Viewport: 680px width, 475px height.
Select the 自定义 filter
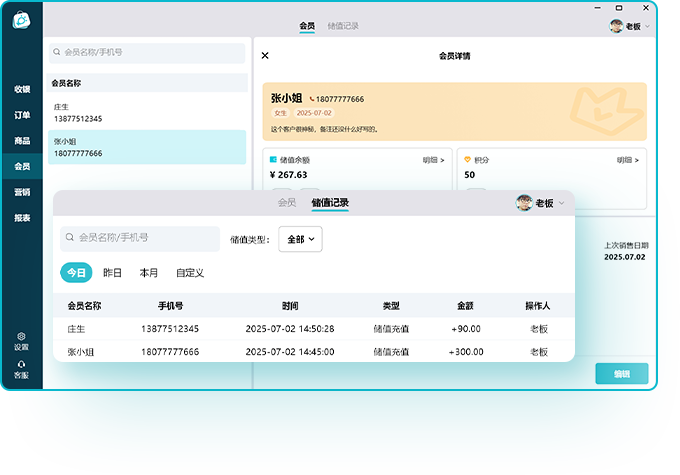[190, 273]
